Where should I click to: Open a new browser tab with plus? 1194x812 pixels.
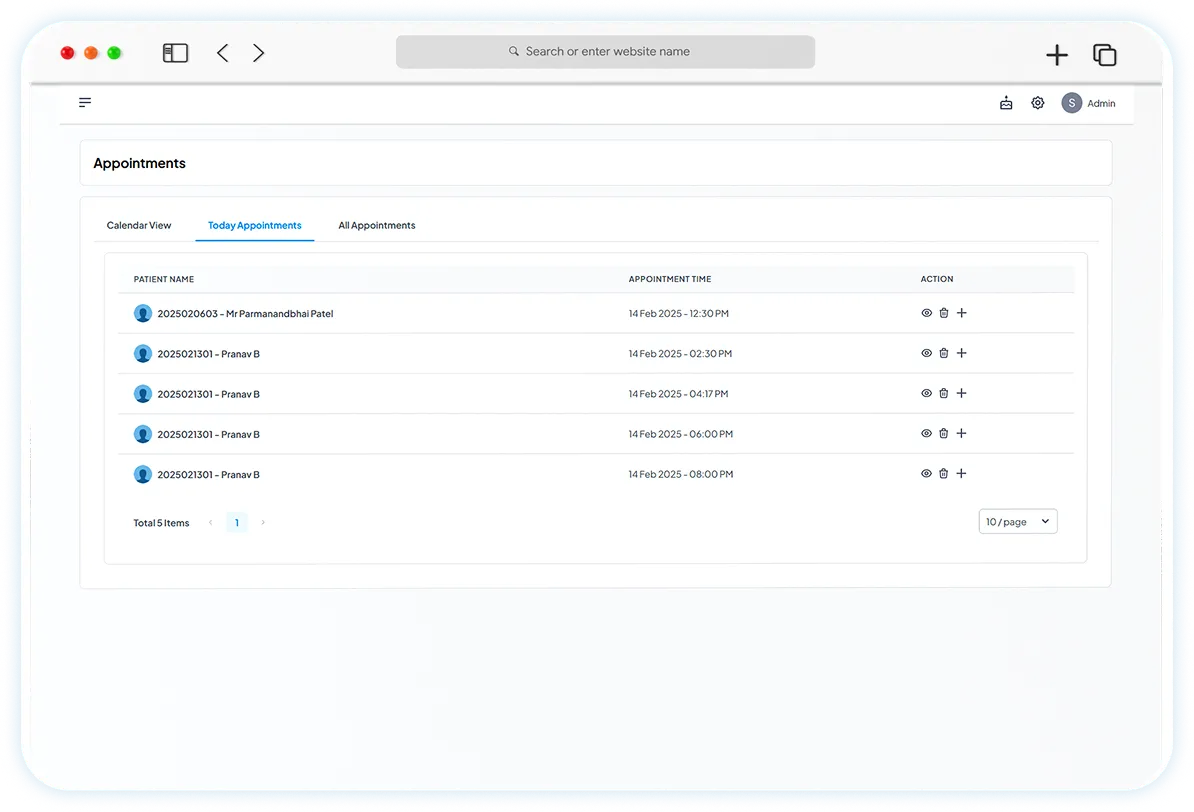1056,55
